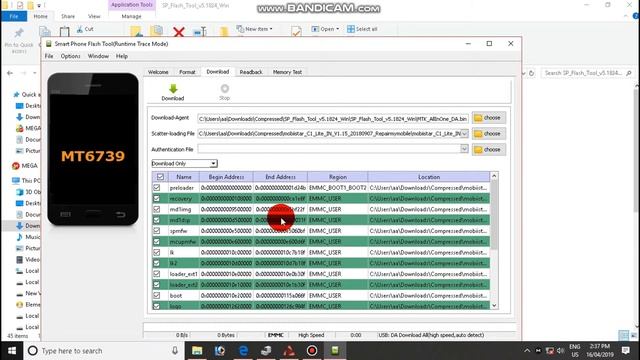Uncheck the lk partition checkbox

tap(157, 253)
